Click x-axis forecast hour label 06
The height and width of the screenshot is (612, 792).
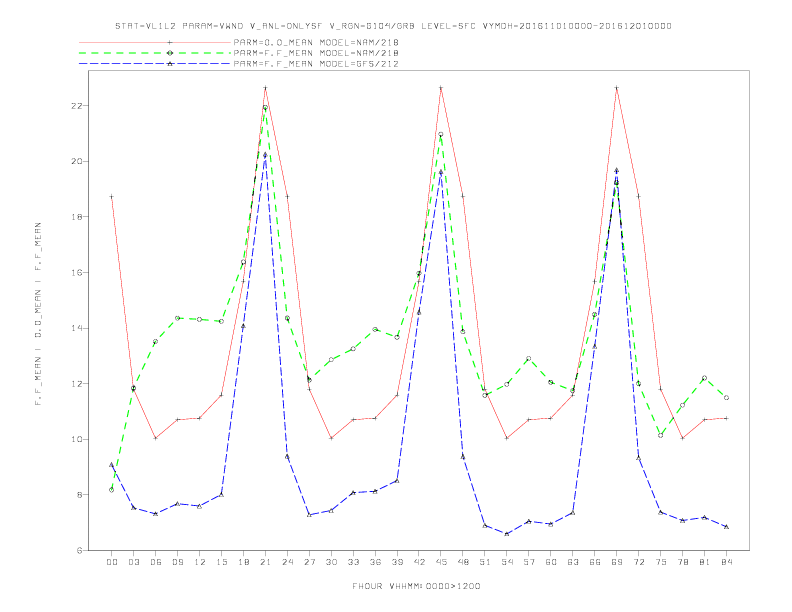point(156,562)
